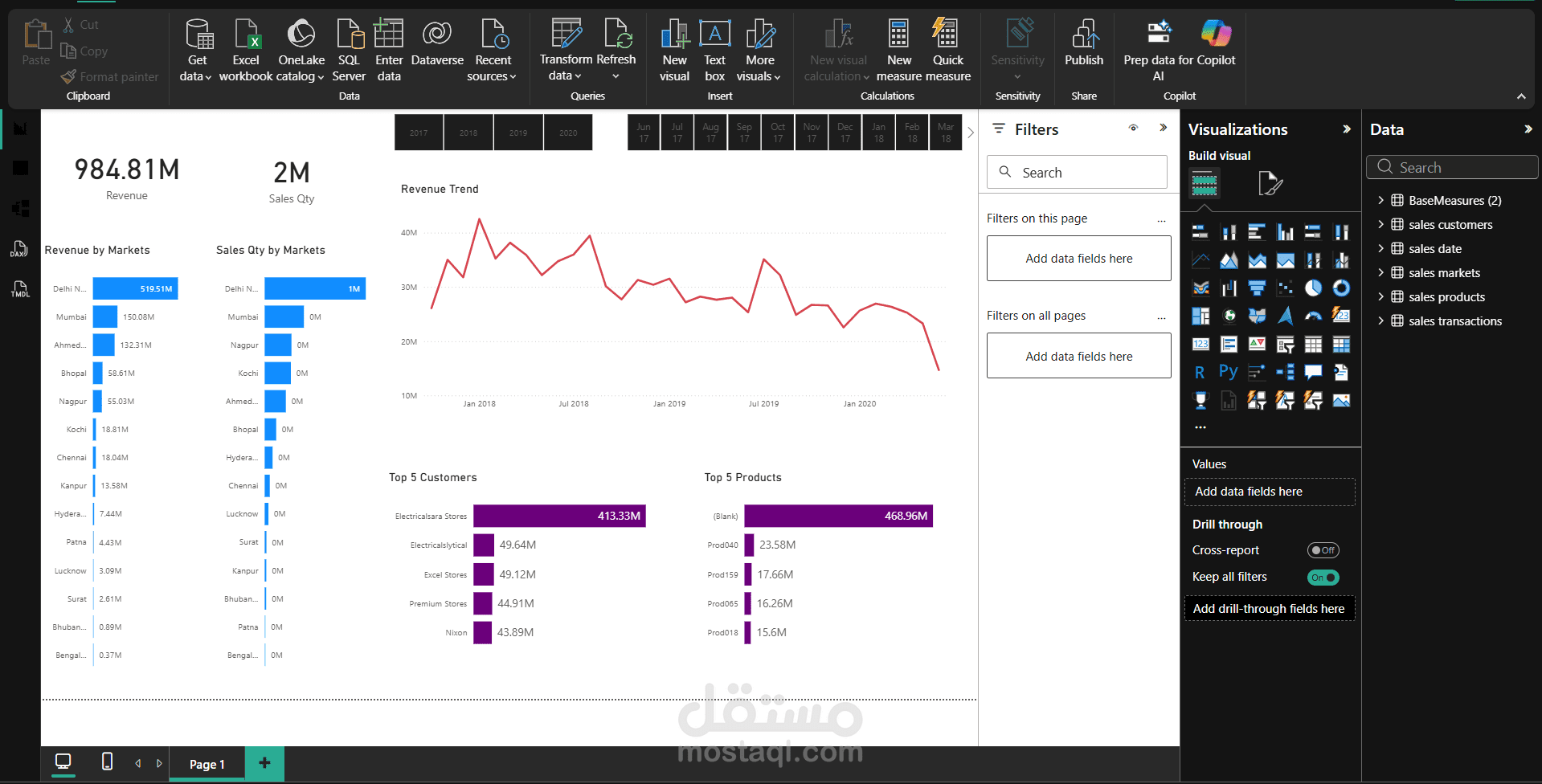Viewport: 1542px width, 784px height.
Task: Toggle Cross-report drill through
Action: 1323,550
